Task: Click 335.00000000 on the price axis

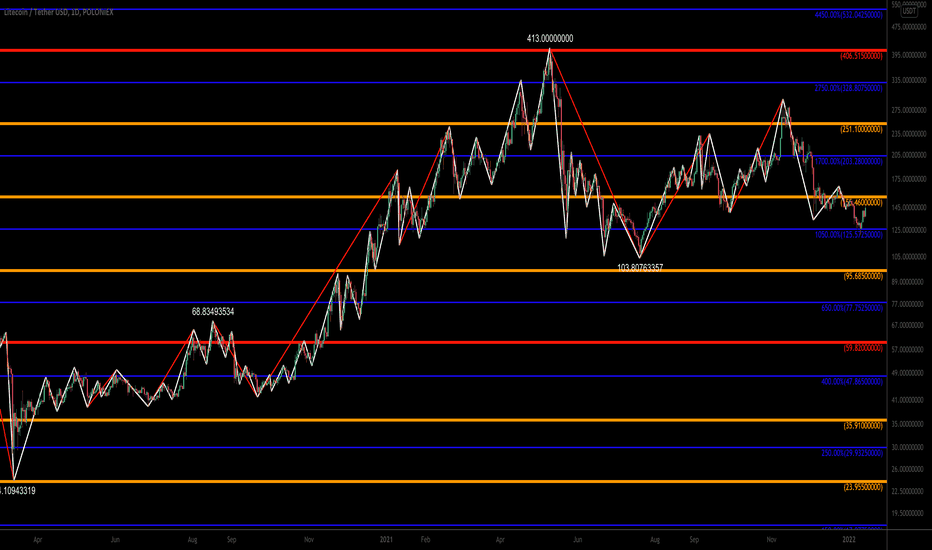Action: click(x=909, y=80)
